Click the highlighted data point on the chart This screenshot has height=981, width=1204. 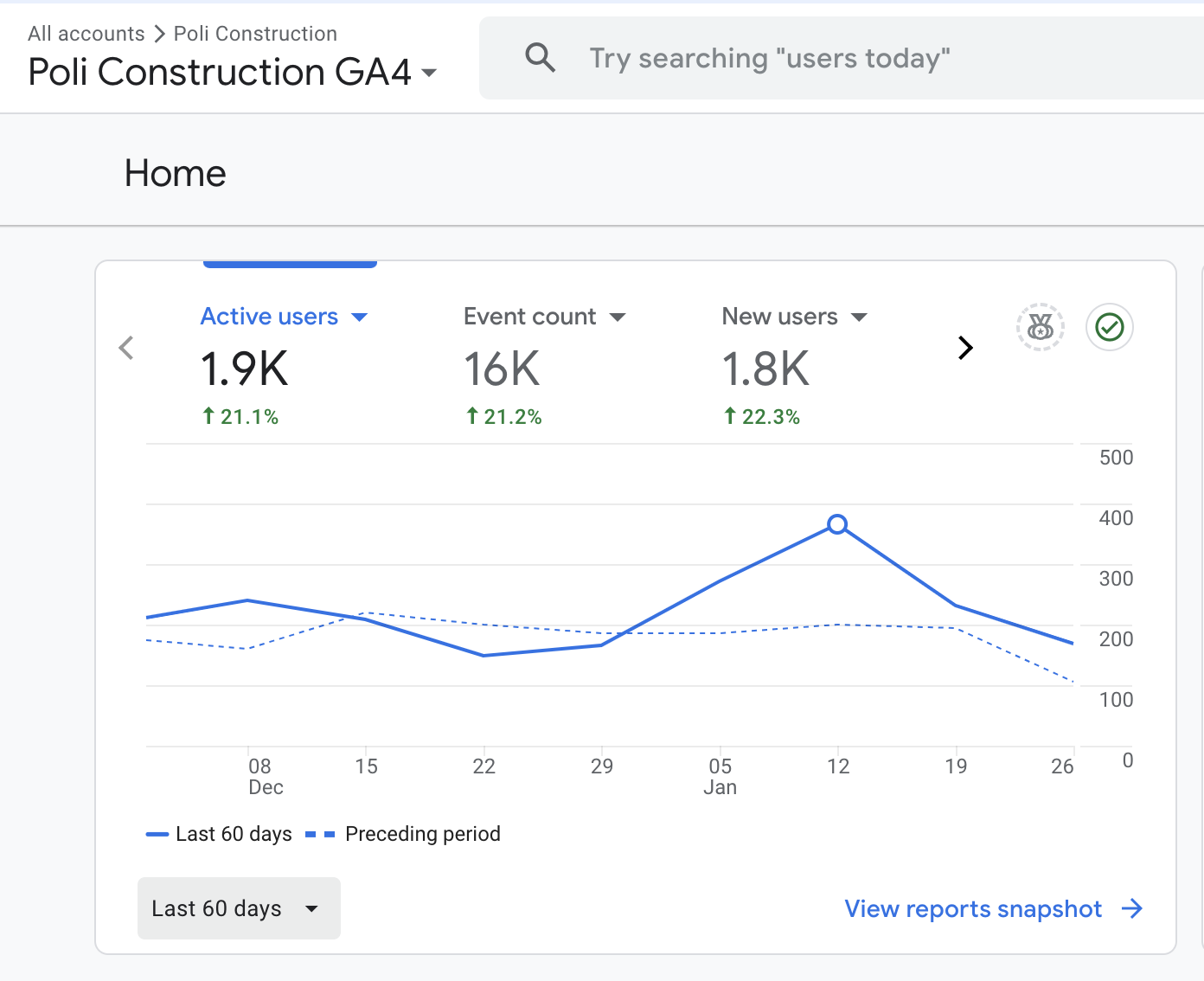point(837,524)
